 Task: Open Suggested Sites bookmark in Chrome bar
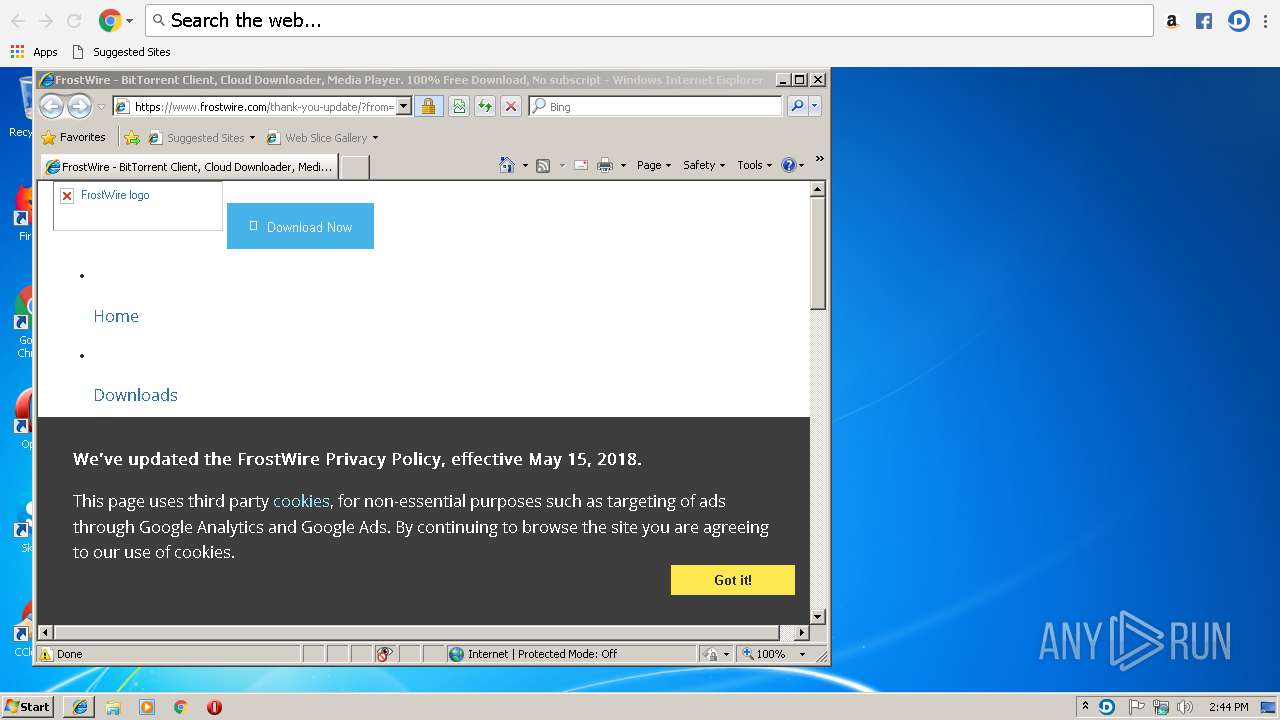tap(121, 52)
